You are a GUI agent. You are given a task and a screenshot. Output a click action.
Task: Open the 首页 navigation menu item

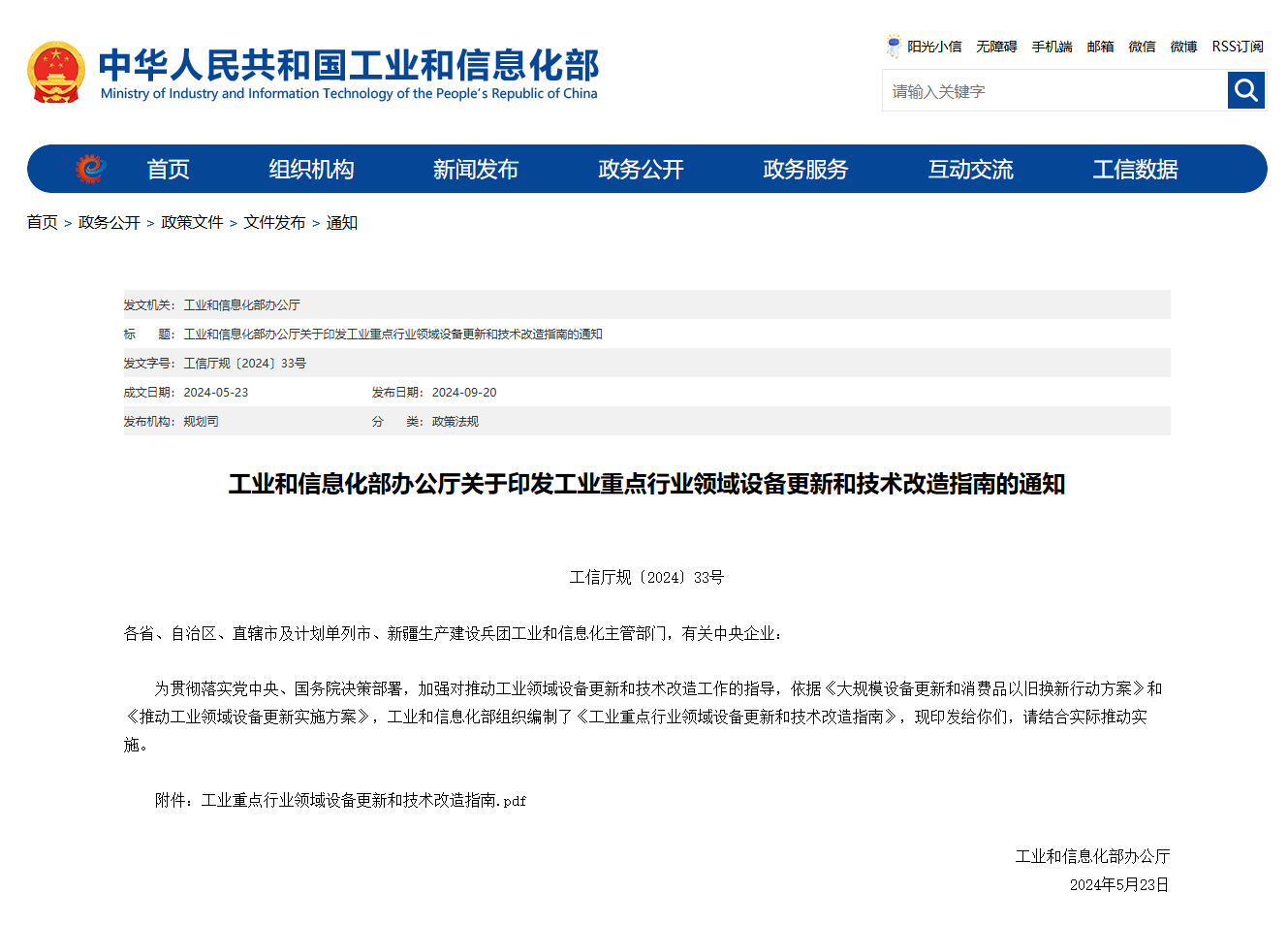pyautogui.click(x=168, y=169)
